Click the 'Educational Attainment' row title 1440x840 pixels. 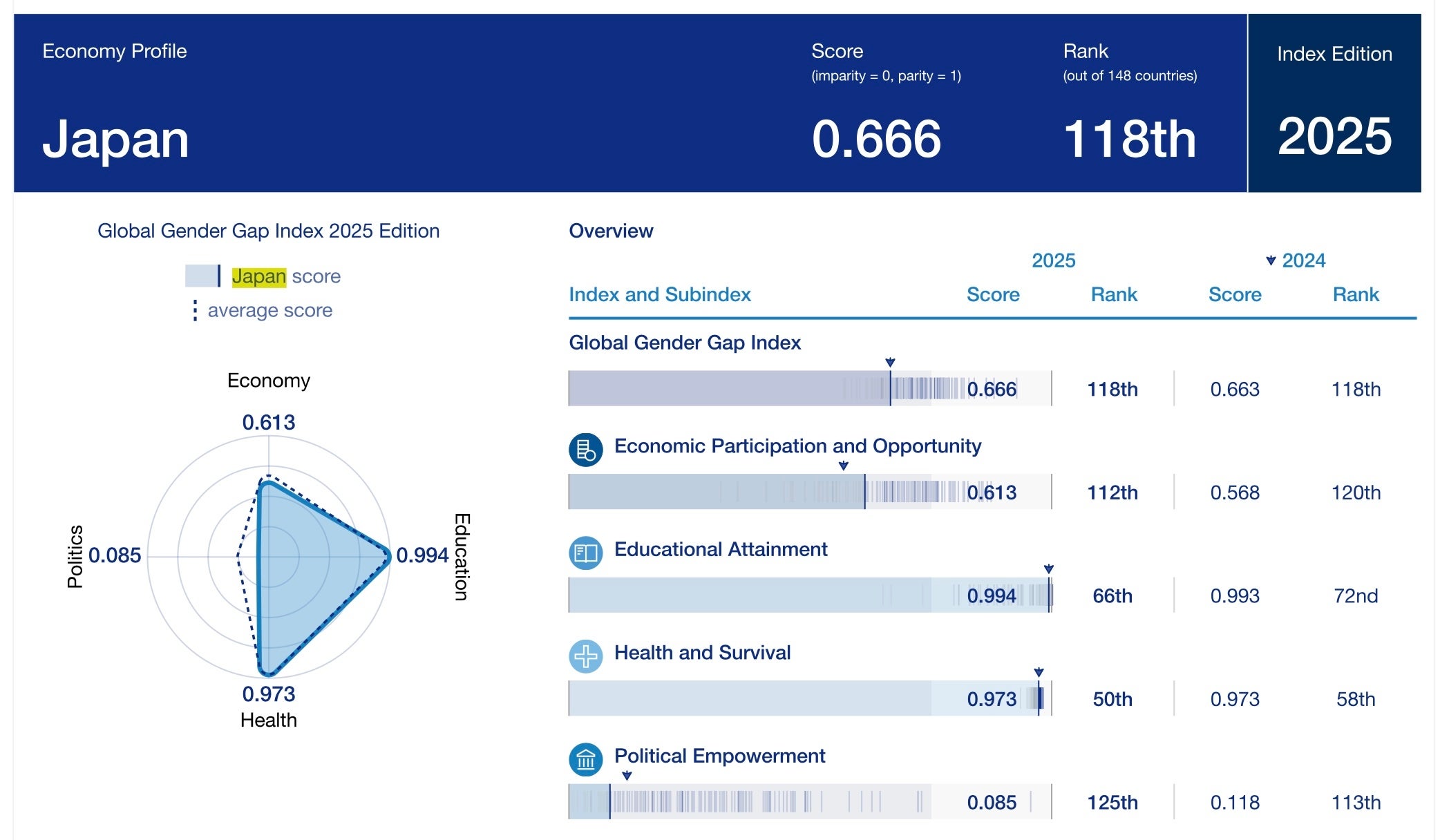pos(721,549)
